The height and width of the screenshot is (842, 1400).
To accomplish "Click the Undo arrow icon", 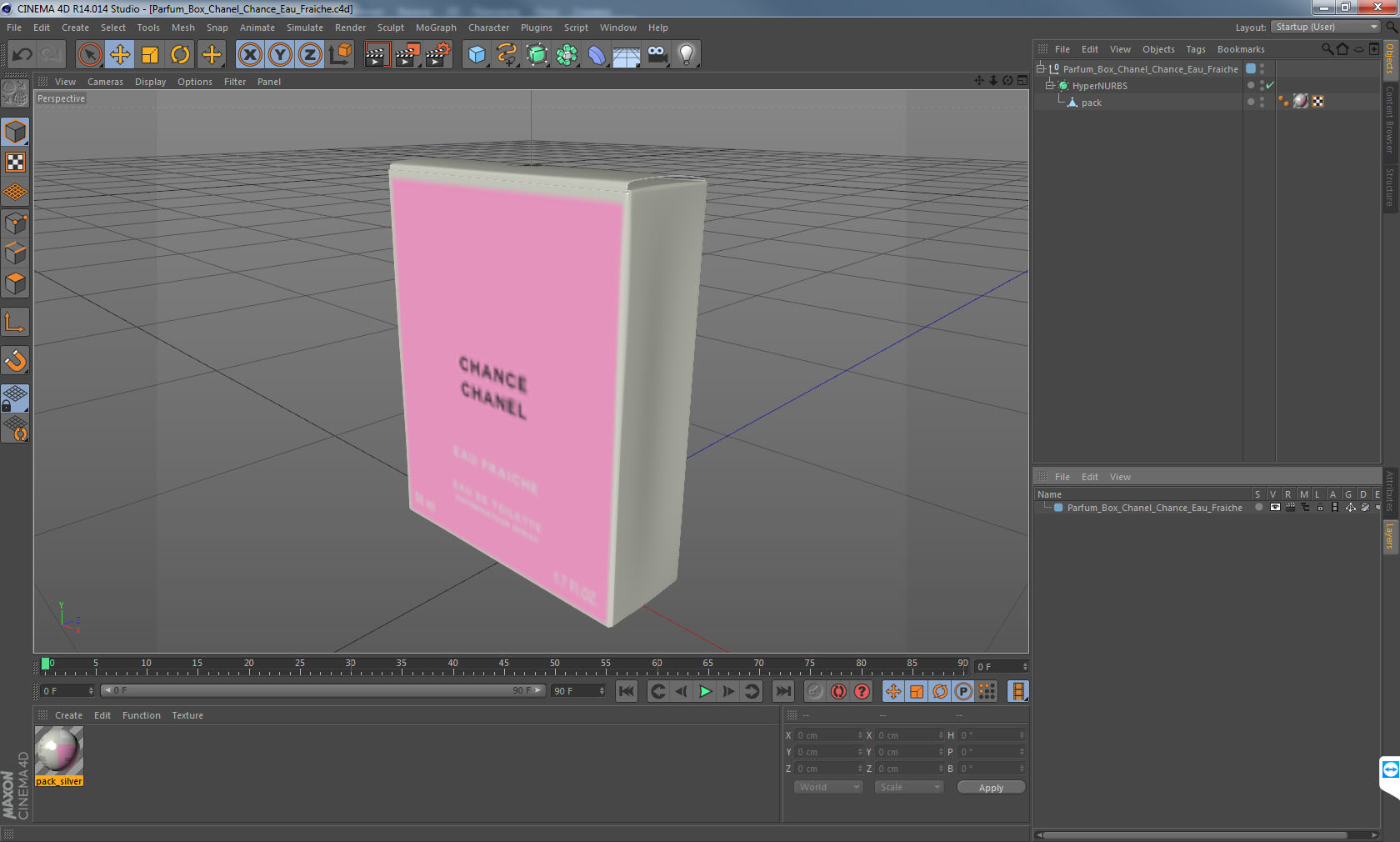I will coord(22,55).
